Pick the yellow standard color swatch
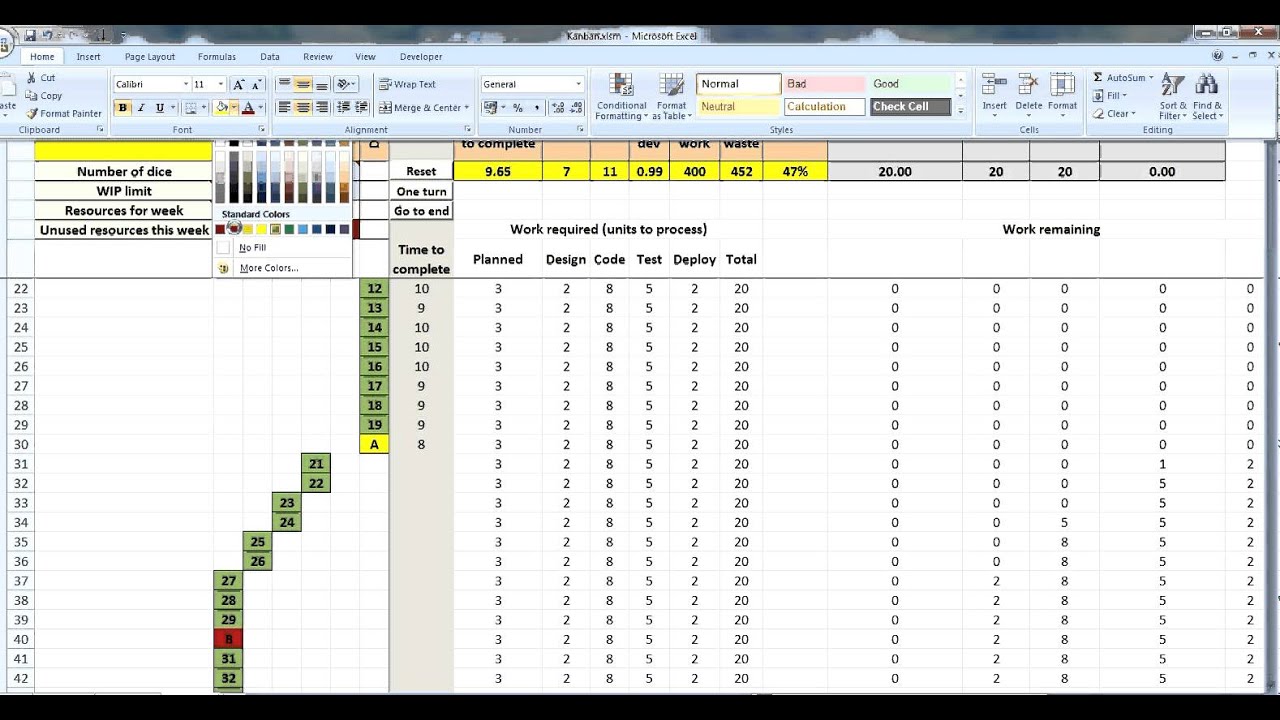Image resolution: width=1280 pixels, height=720 pixels. (x=262, y=229)
